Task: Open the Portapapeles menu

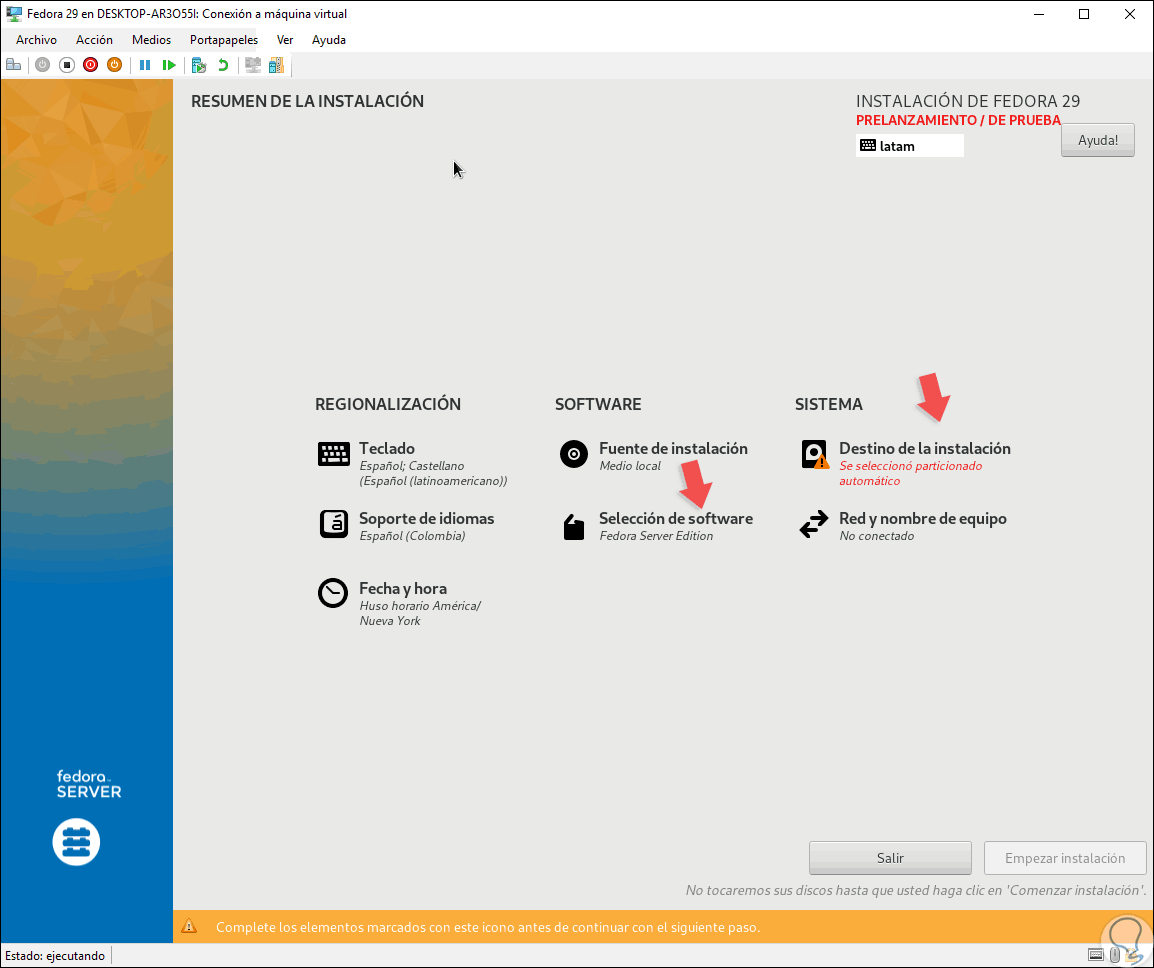Action: point(224,40)
